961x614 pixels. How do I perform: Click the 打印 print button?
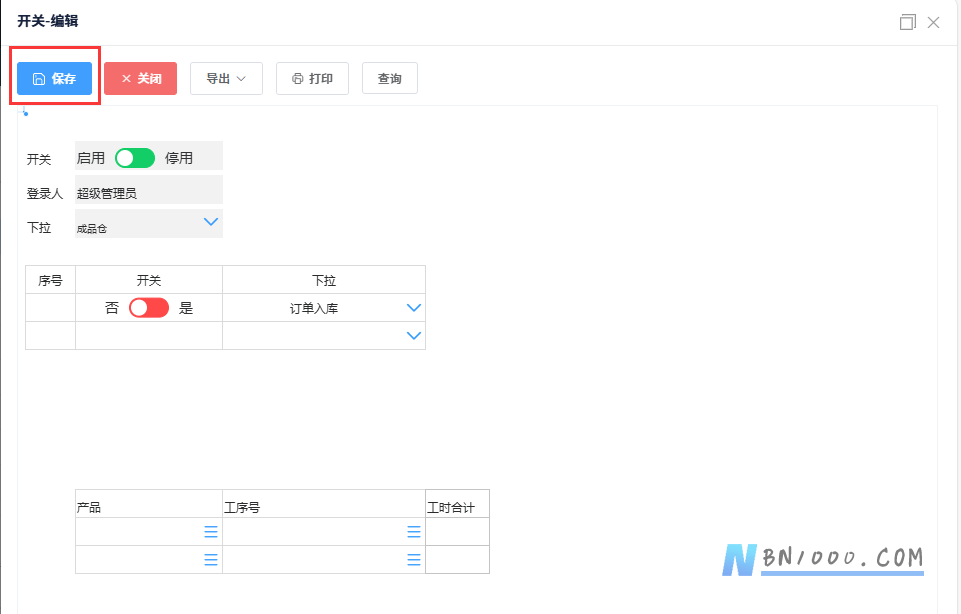click(x=312, y=78)
